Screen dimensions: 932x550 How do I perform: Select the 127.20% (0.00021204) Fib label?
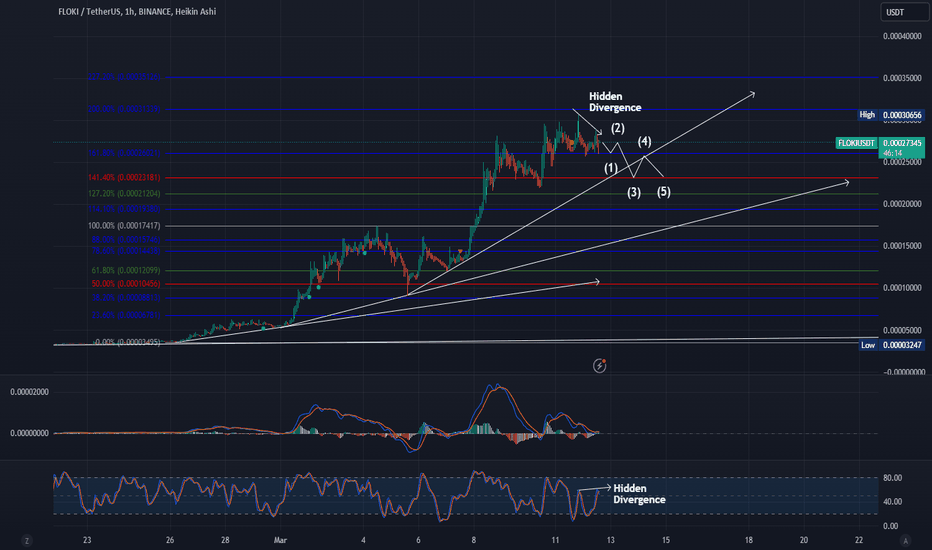(x=124, y=193)
